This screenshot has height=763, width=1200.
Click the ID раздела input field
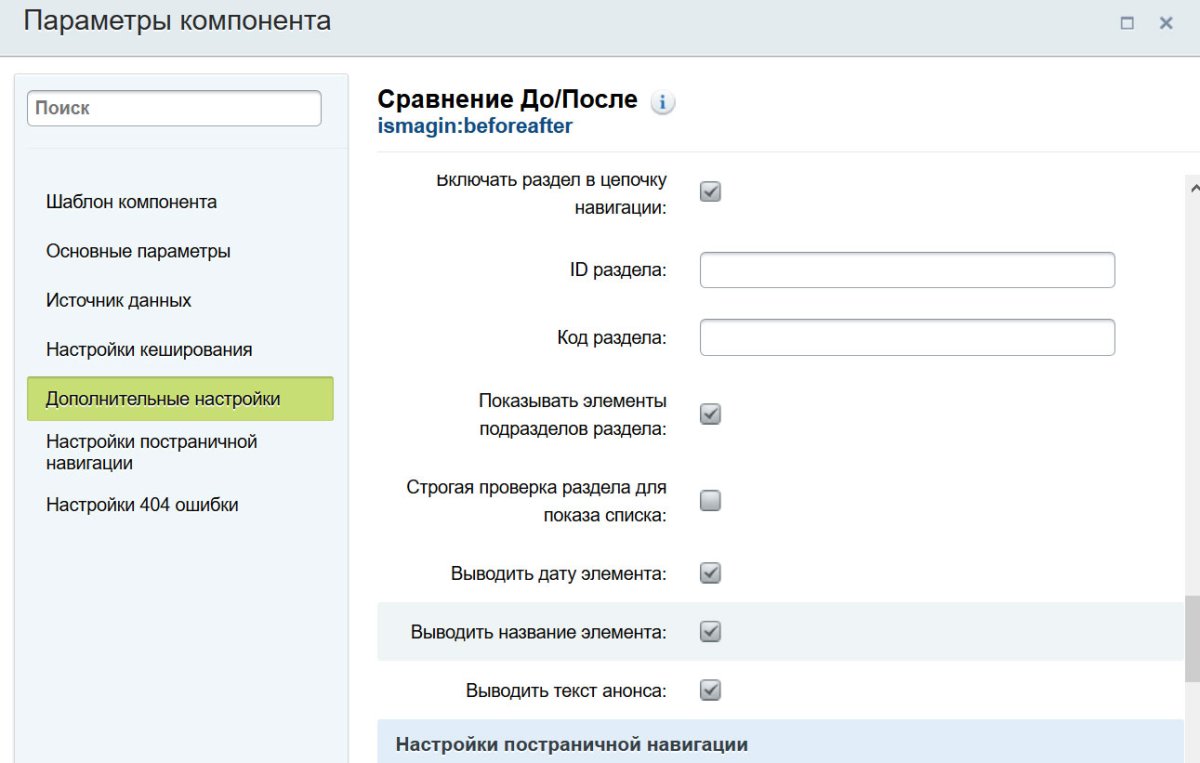pos(906,269)
